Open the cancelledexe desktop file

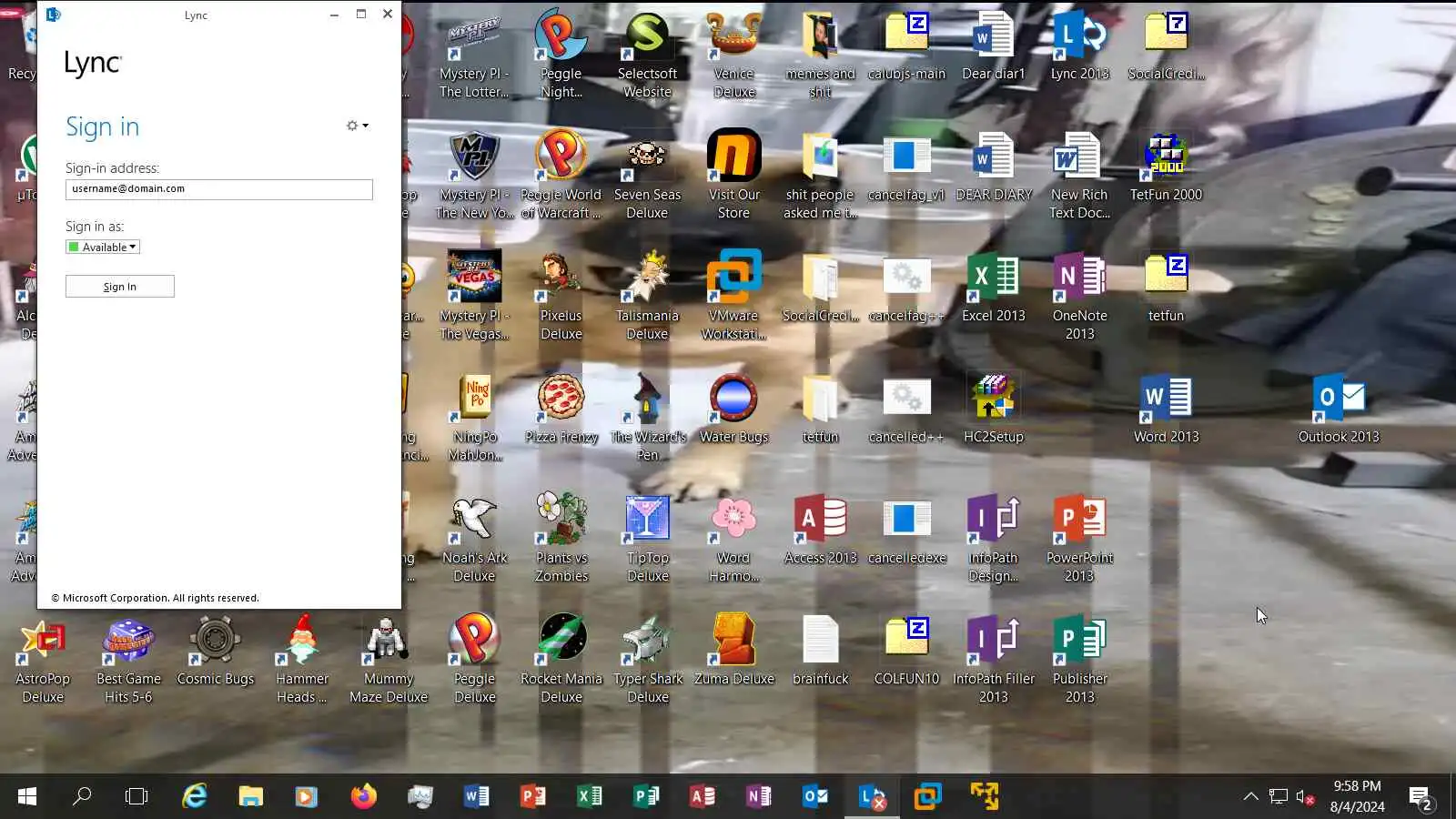pos(907,531)
